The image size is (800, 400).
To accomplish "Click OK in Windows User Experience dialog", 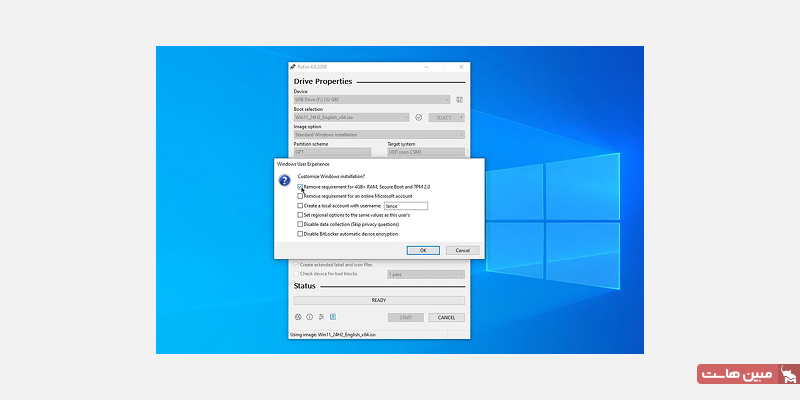I will (423, 251).
